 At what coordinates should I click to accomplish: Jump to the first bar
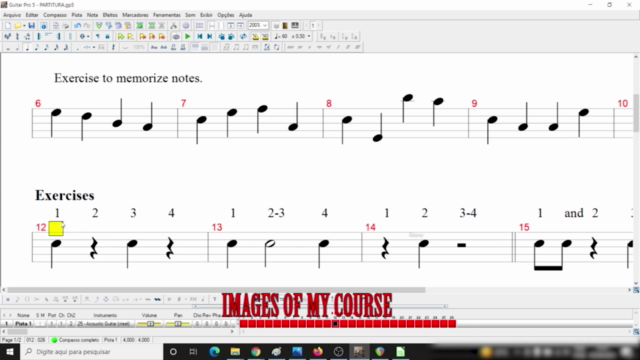tap(200, 36)
